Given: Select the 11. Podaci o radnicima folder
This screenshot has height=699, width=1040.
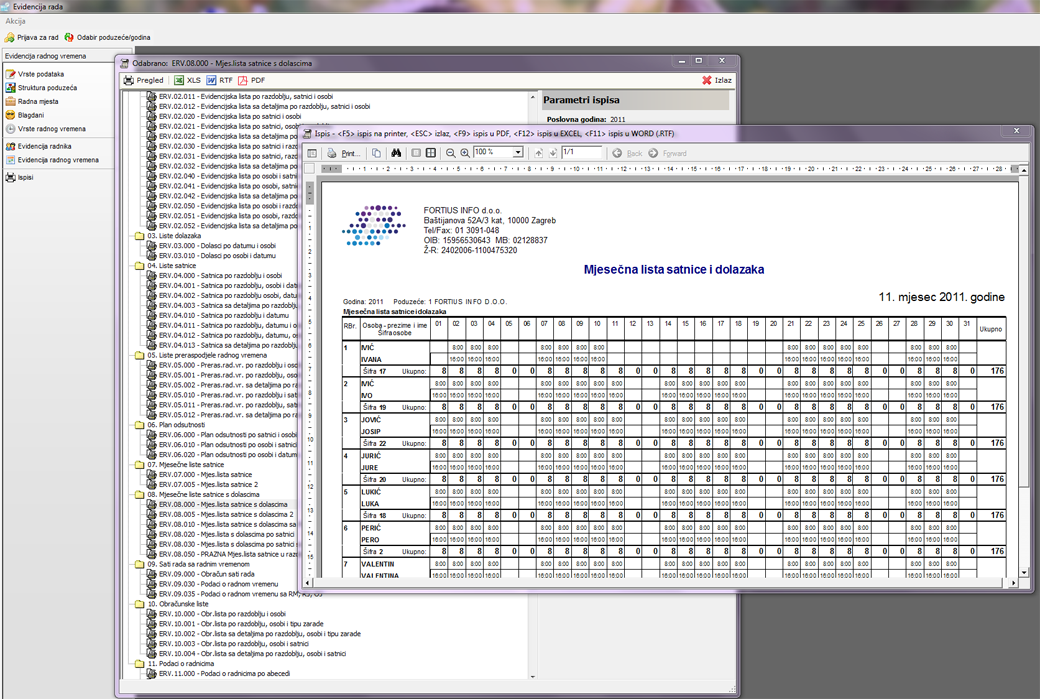Looking at the screenshot, I should coord(180,663).
